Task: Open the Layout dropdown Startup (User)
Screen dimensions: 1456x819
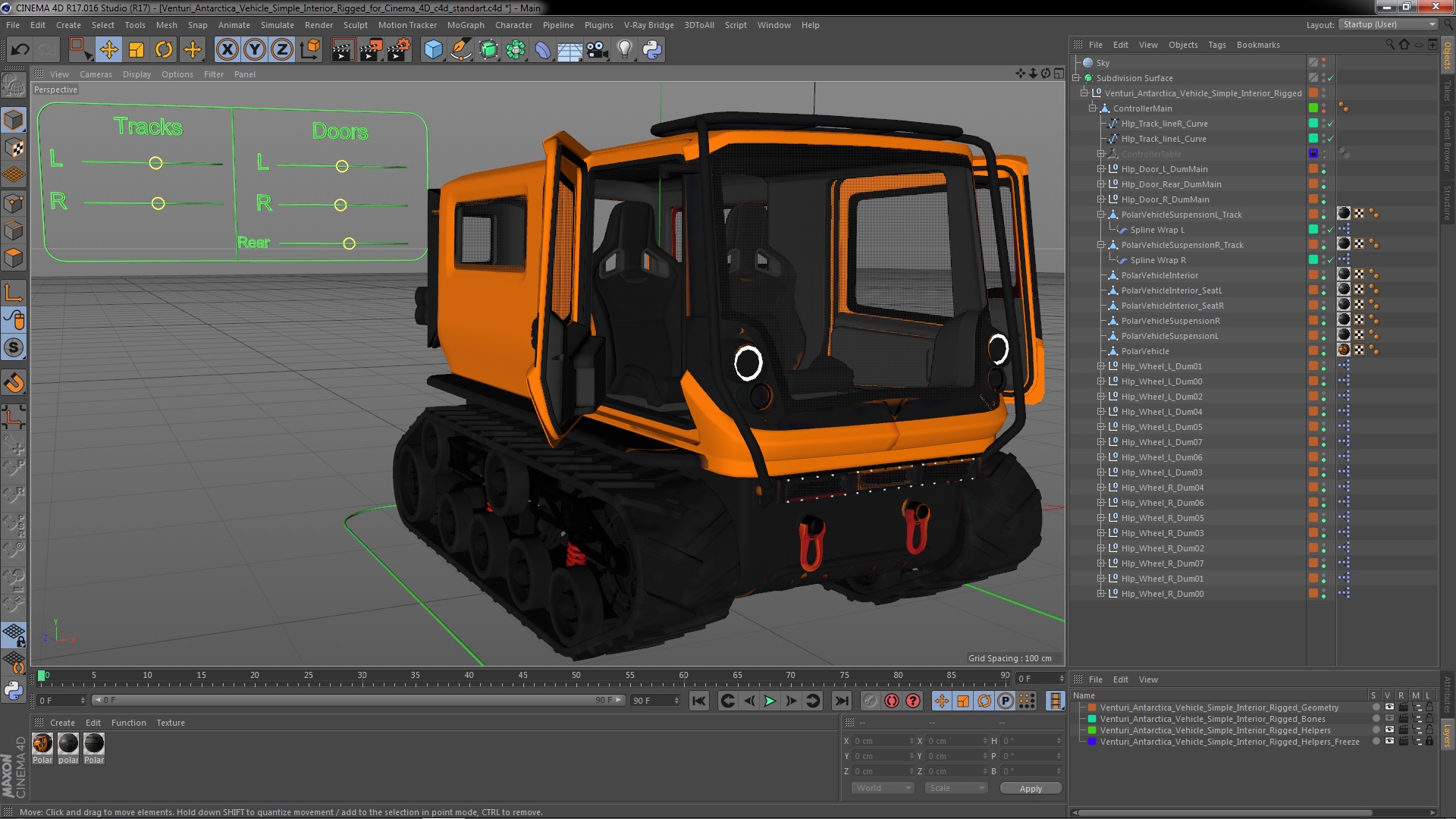Action: (1388, 25)
